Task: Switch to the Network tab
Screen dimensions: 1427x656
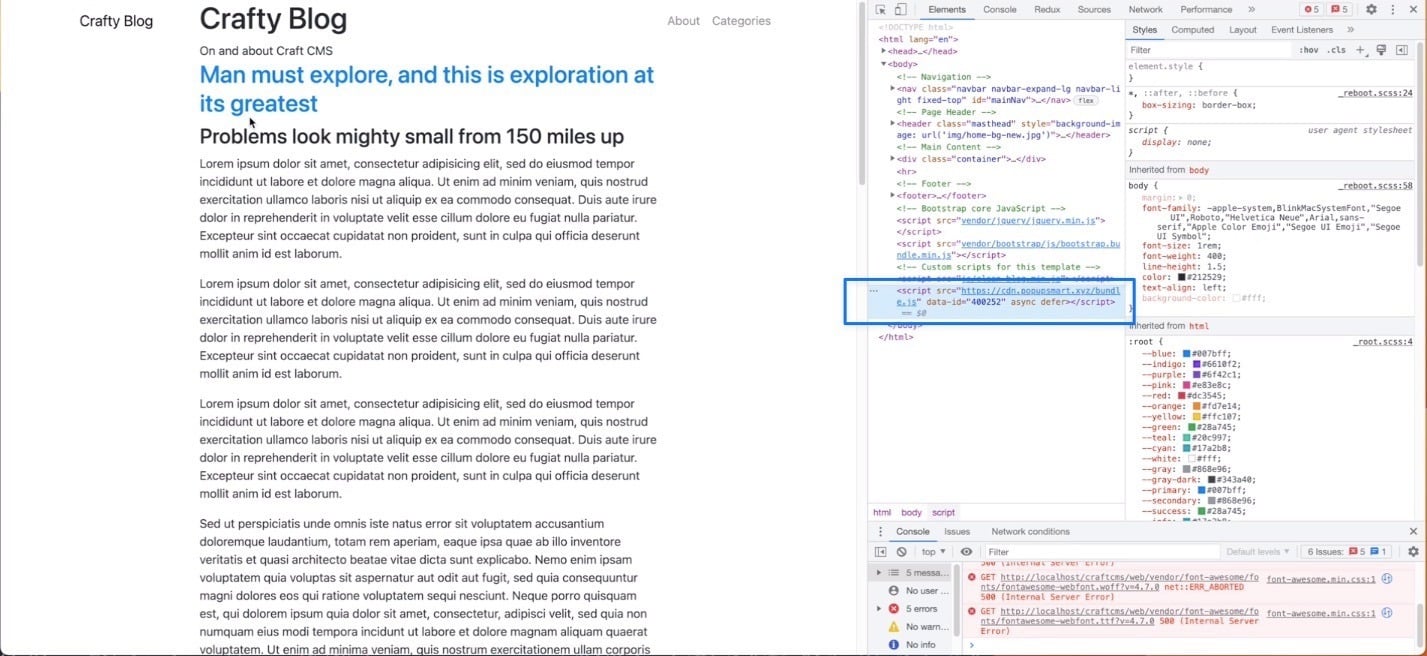Action: (x=1145, y=10)
